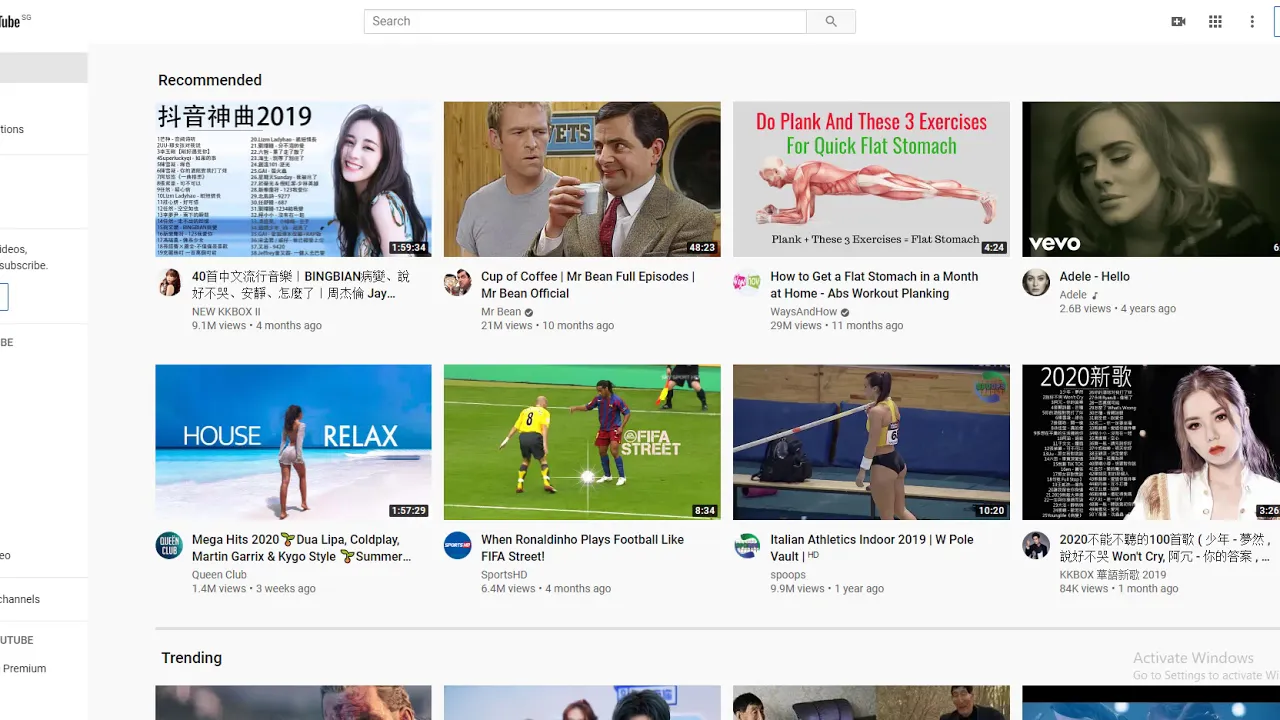Click SportsHD channel avatar
The image size is (1280, 720).
tap(458, 546)
